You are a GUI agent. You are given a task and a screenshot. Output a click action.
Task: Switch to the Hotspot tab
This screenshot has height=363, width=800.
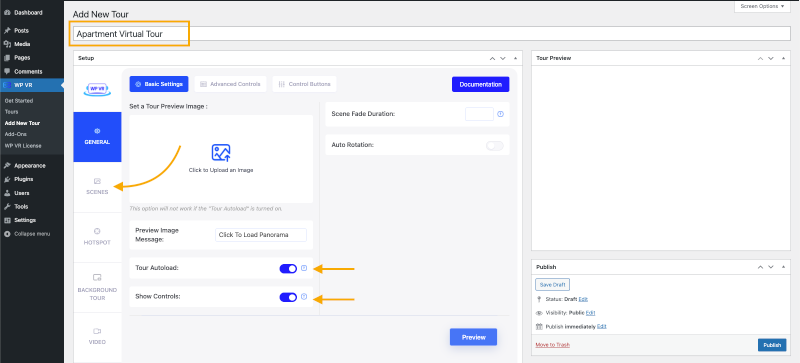(97, 237)
